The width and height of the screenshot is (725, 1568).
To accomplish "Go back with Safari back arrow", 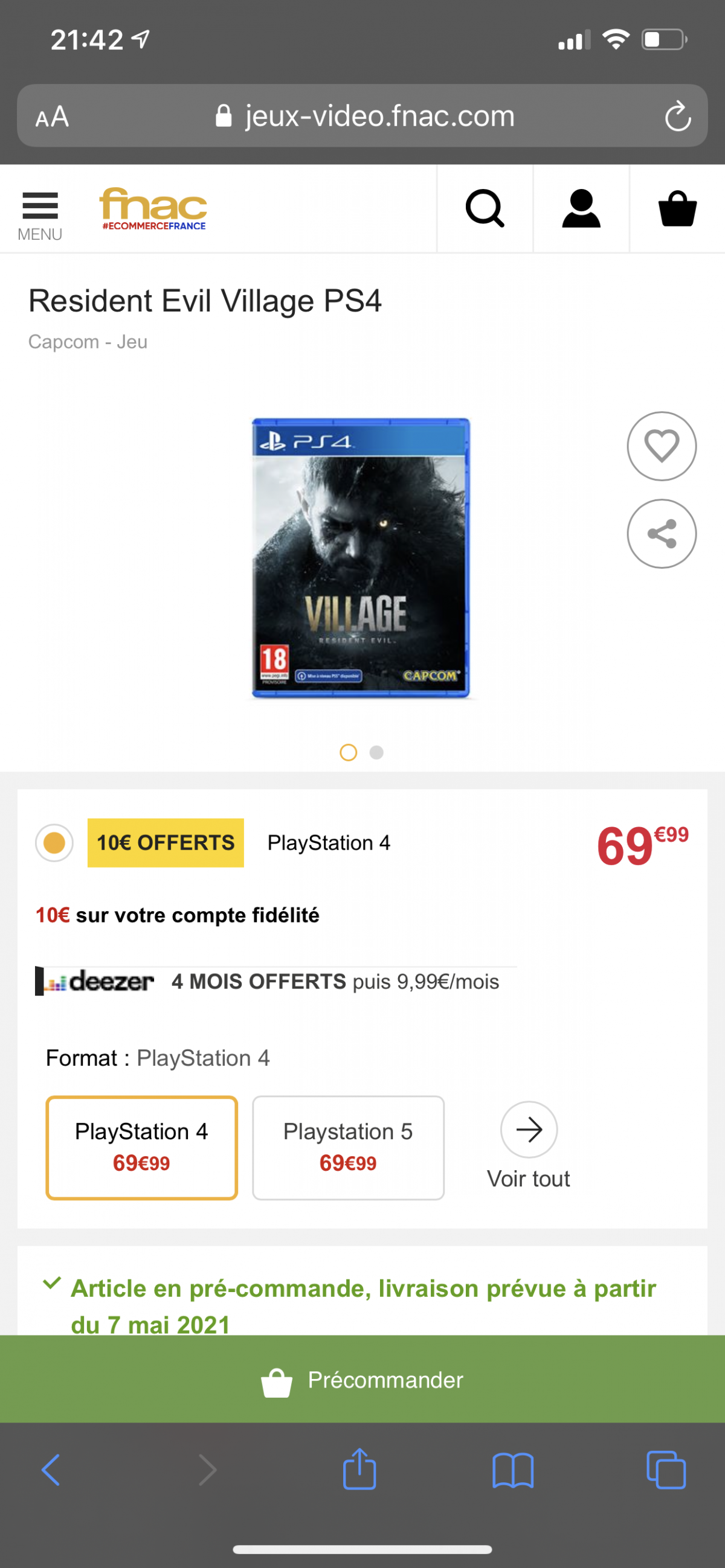I will pyautogui.click(x=51, y=1470).
